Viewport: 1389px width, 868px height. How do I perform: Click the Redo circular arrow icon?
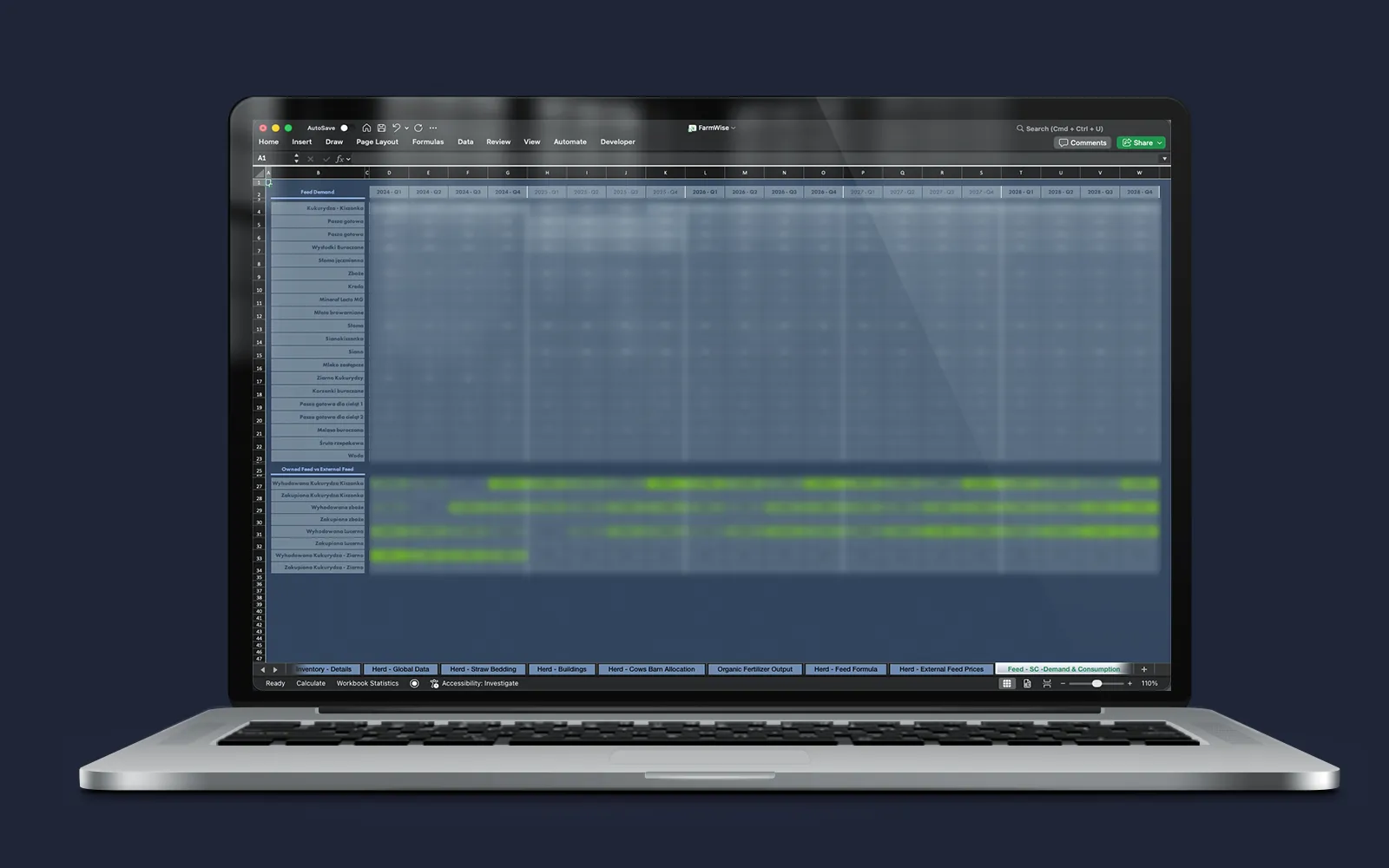418,128
